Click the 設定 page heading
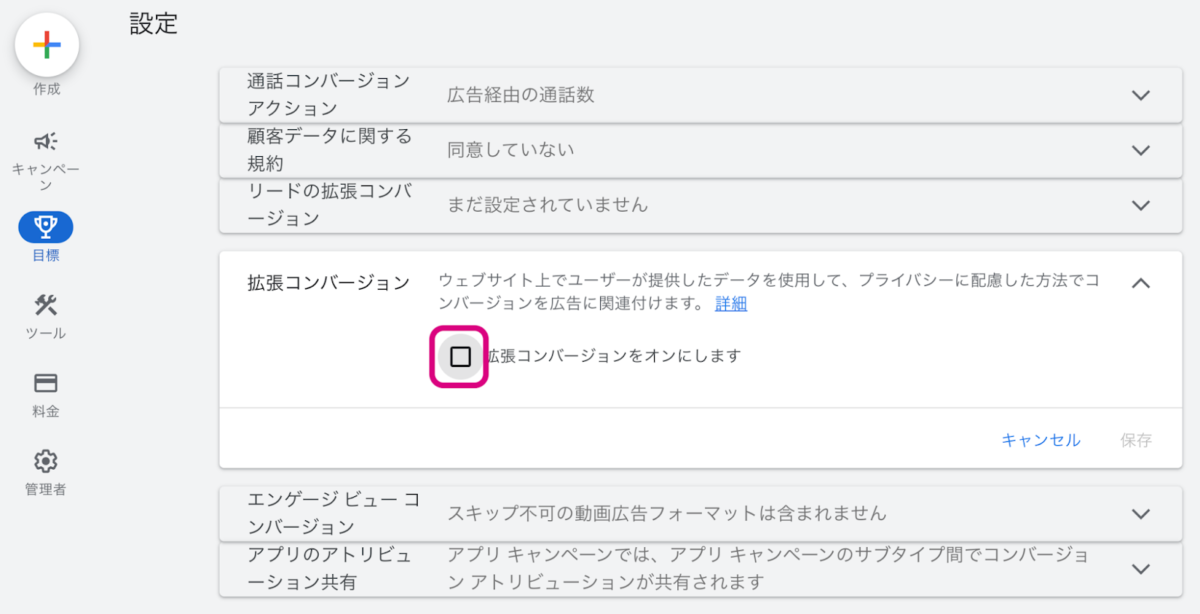The image size is (1200, 614). (154, 24)
